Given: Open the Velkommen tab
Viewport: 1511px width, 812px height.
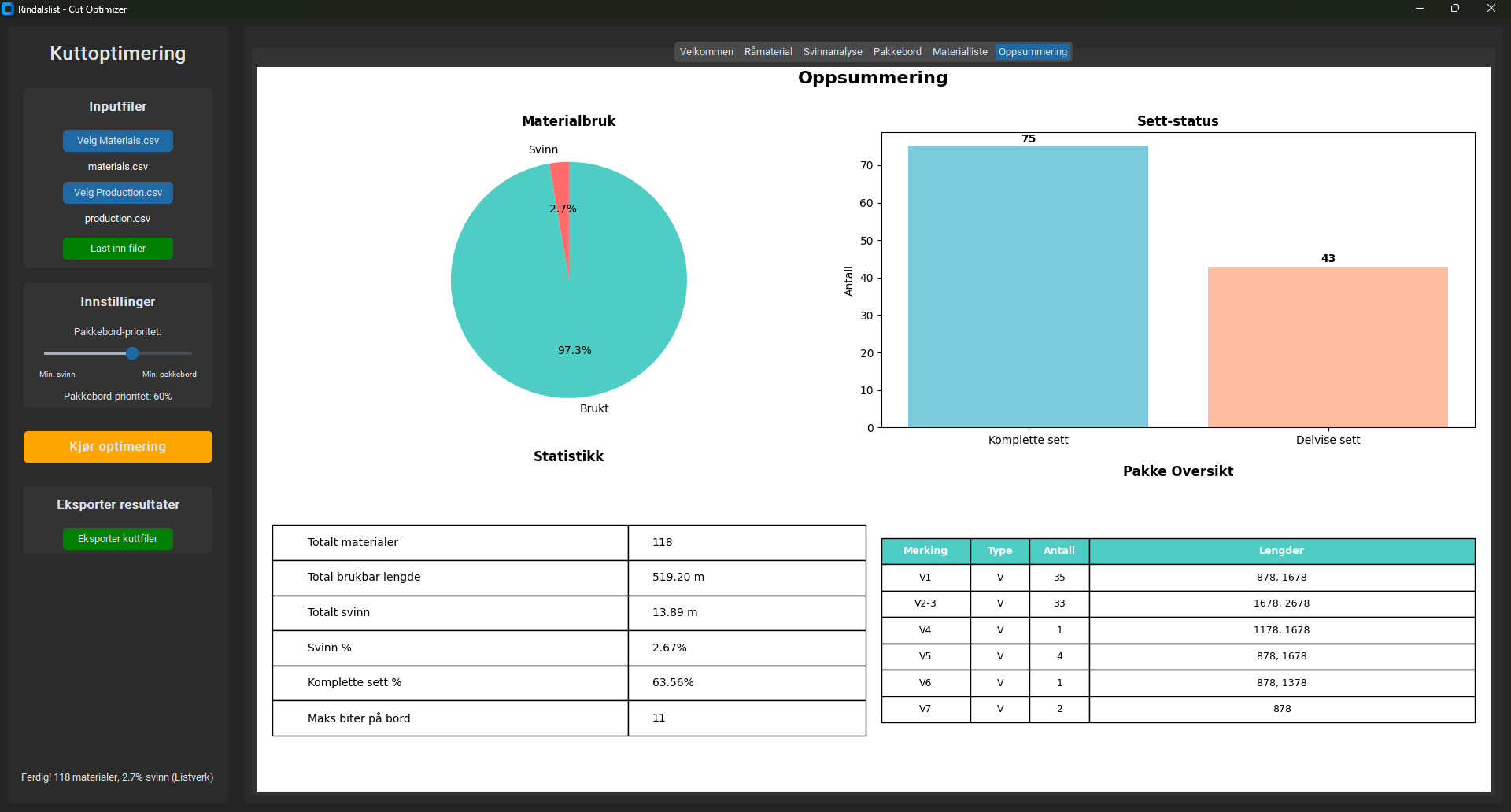Looking at the screenshot, I should click(706, 52).
